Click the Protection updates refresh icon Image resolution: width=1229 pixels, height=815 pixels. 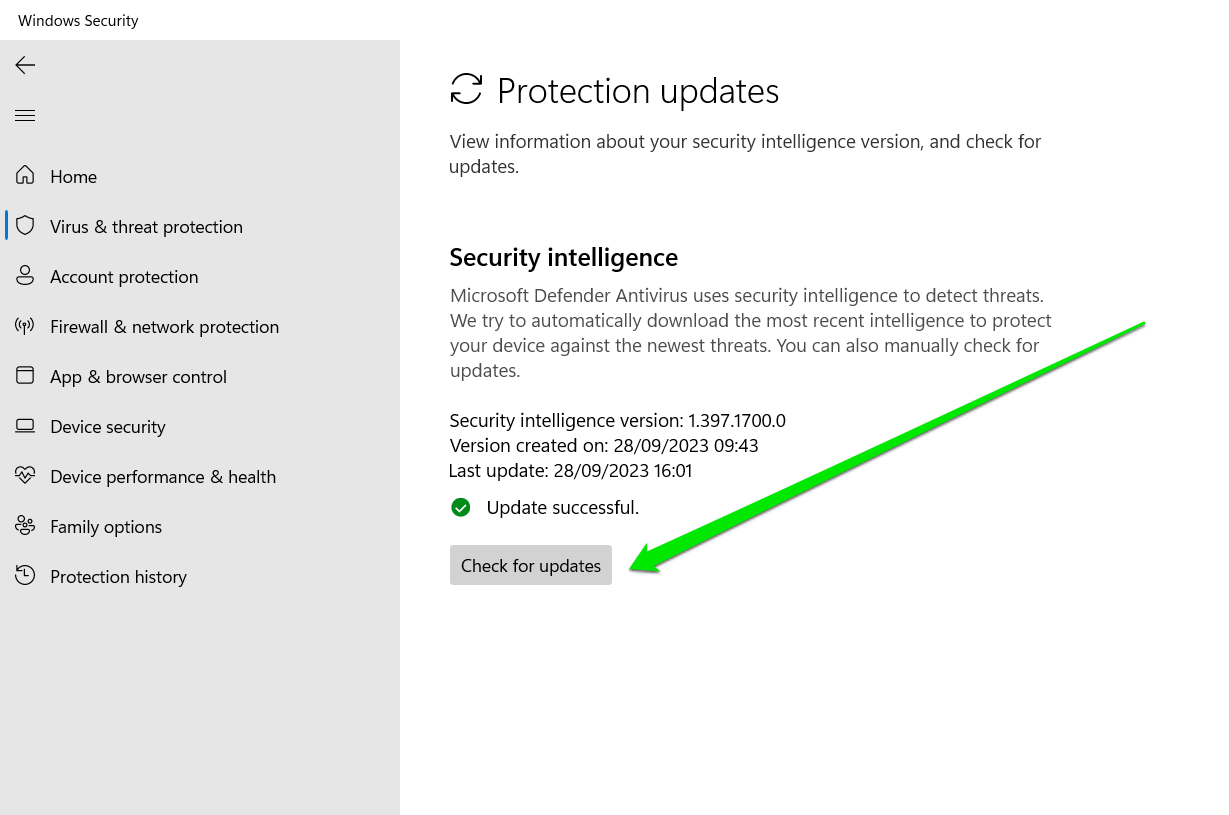(466, 89)
